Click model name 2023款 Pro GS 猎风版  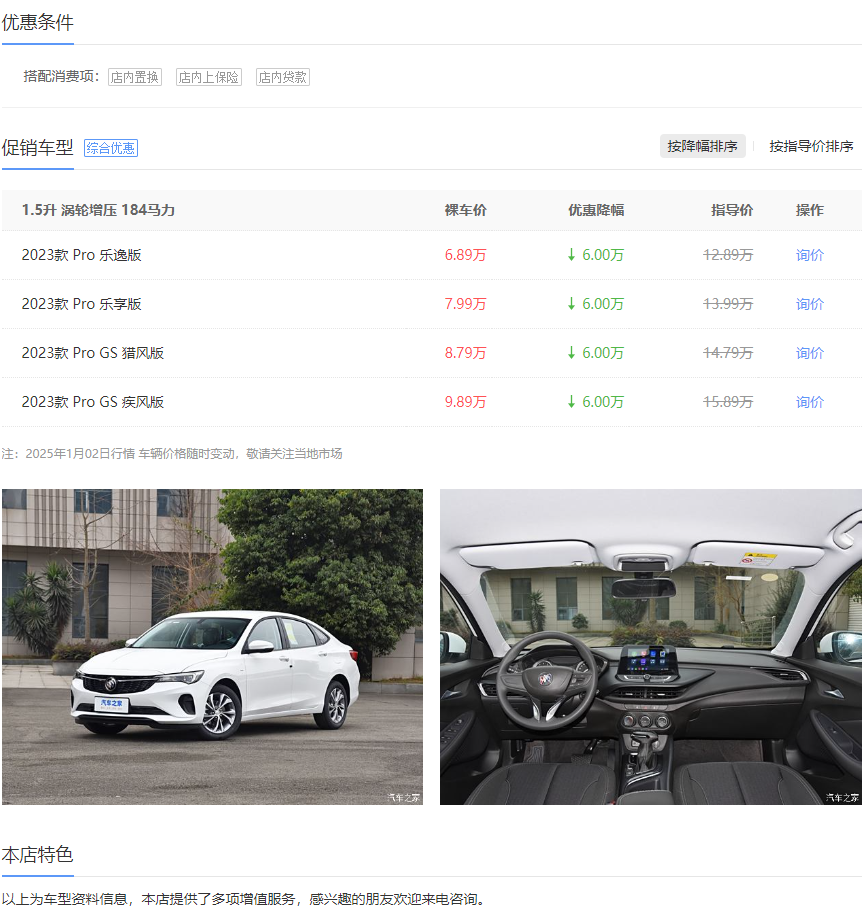pos(93,353)
